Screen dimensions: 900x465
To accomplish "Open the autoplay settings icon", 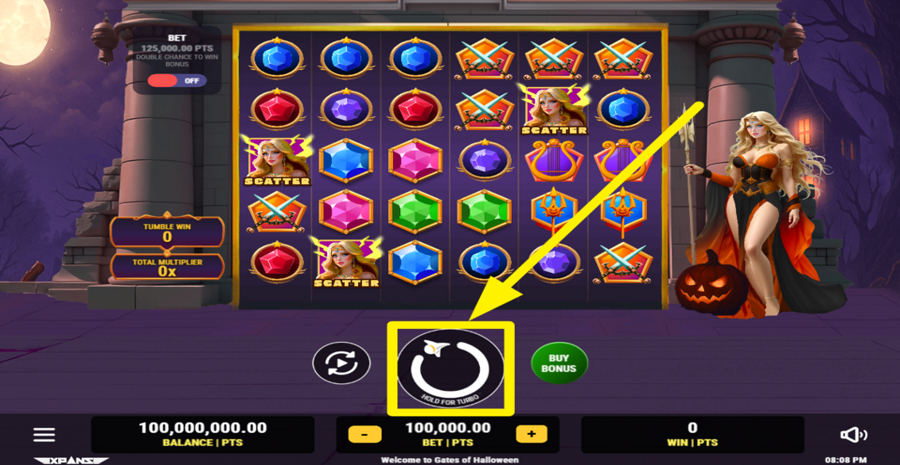I will [x=342, y=363].
